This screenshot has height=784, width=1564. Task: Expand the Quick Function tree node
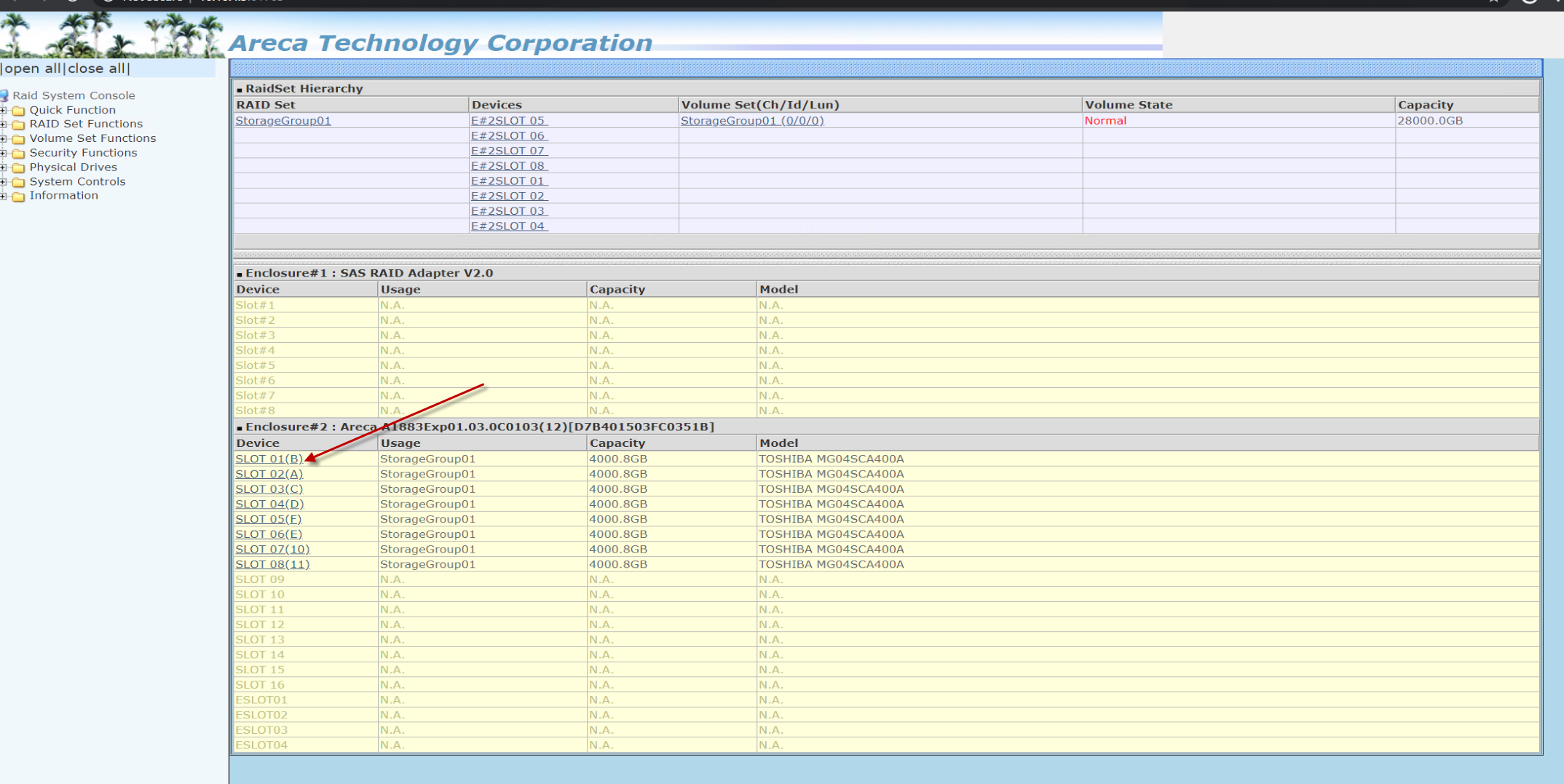[4, 111]
